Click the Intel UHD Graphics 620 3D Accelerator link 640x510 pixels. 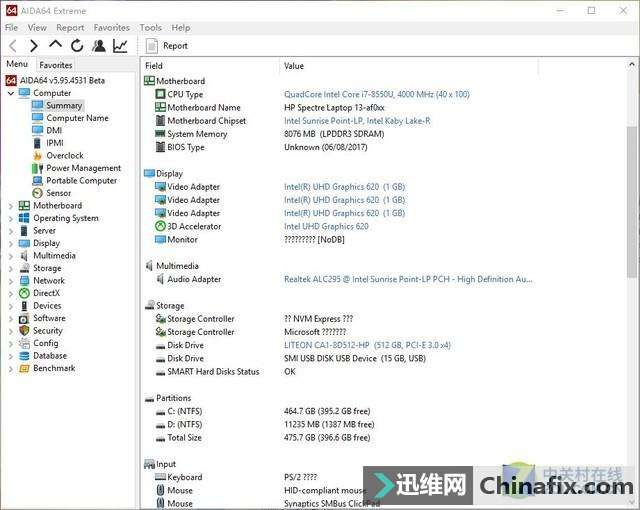pyautogui.click(x=326, y=226)
